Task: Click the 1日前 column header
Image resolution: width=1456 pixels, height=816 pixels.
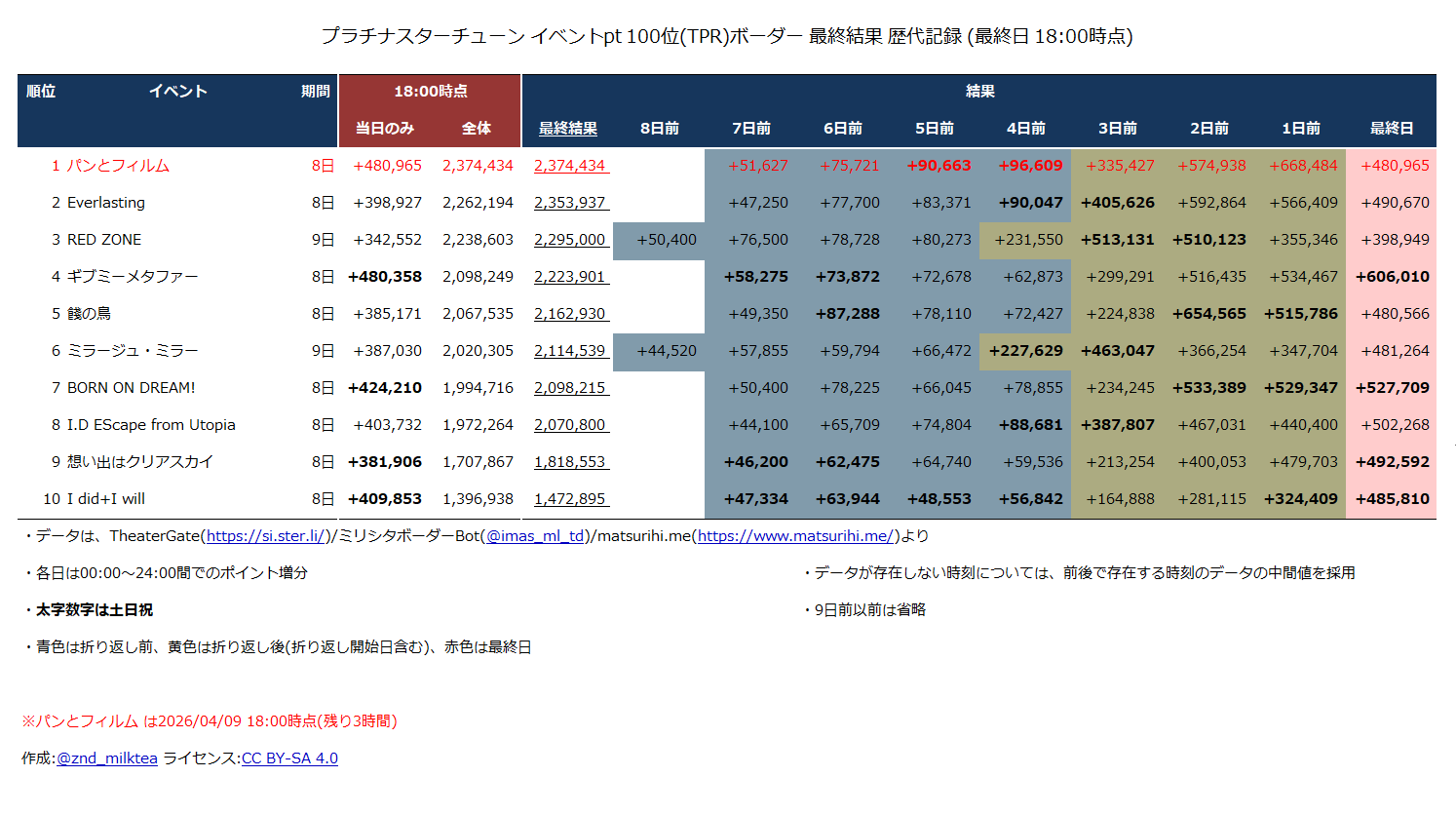Action: (1301, 129)
